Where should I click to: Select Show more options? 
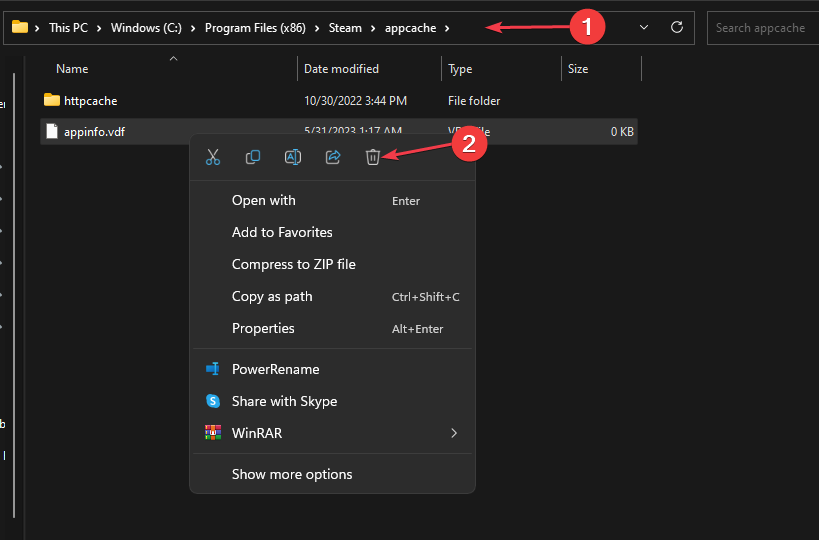333,474
